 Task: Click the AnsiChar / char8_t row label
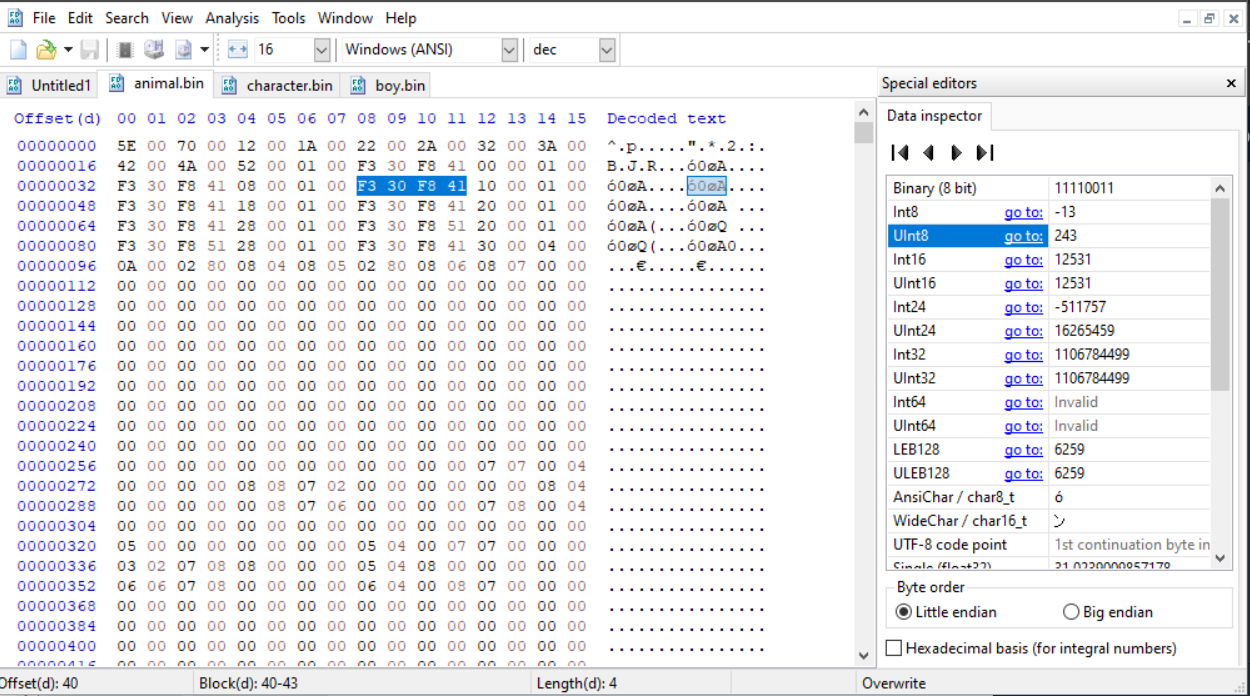pos(954,497)
